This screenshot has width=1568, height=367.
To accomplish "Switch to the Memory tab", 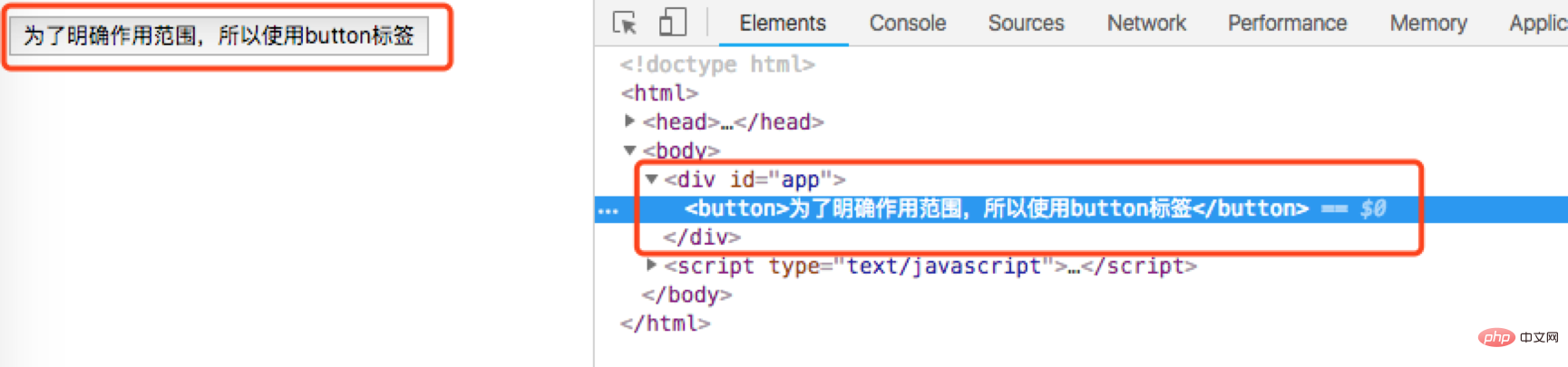I will pyautogui.click(x=1428, y=23).
